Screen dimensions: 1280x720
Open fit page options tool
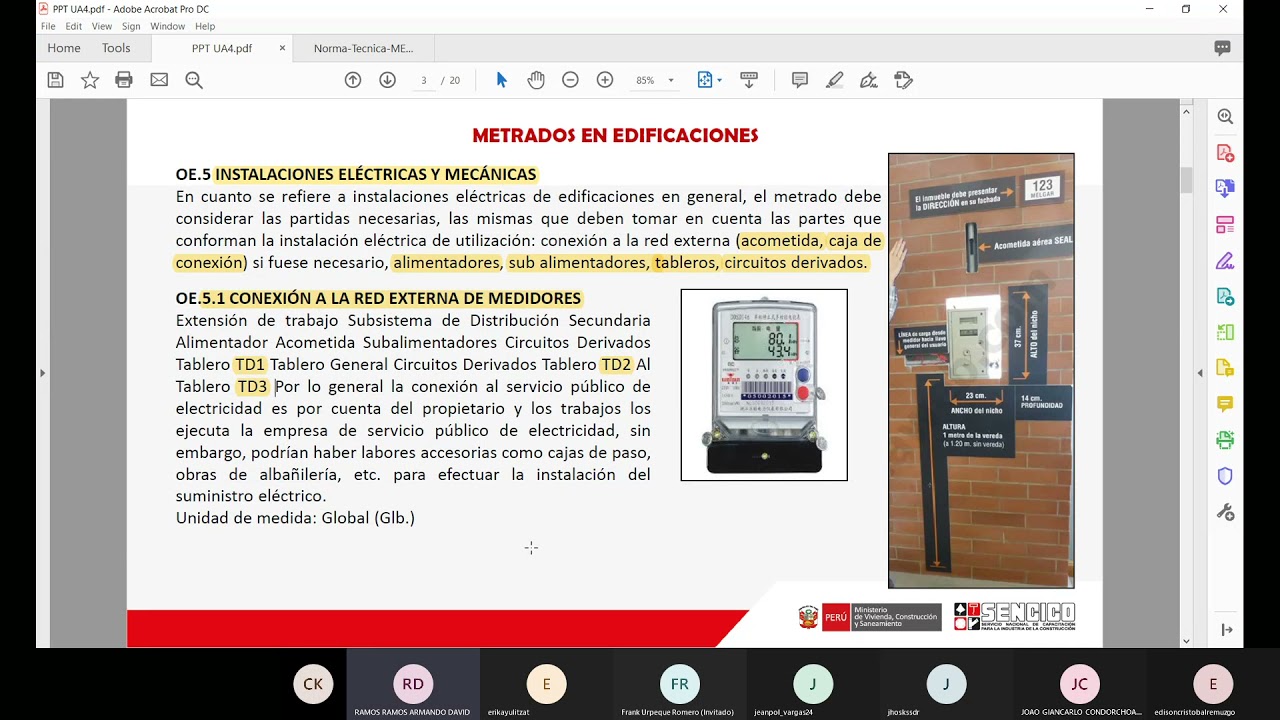[709, 80]
